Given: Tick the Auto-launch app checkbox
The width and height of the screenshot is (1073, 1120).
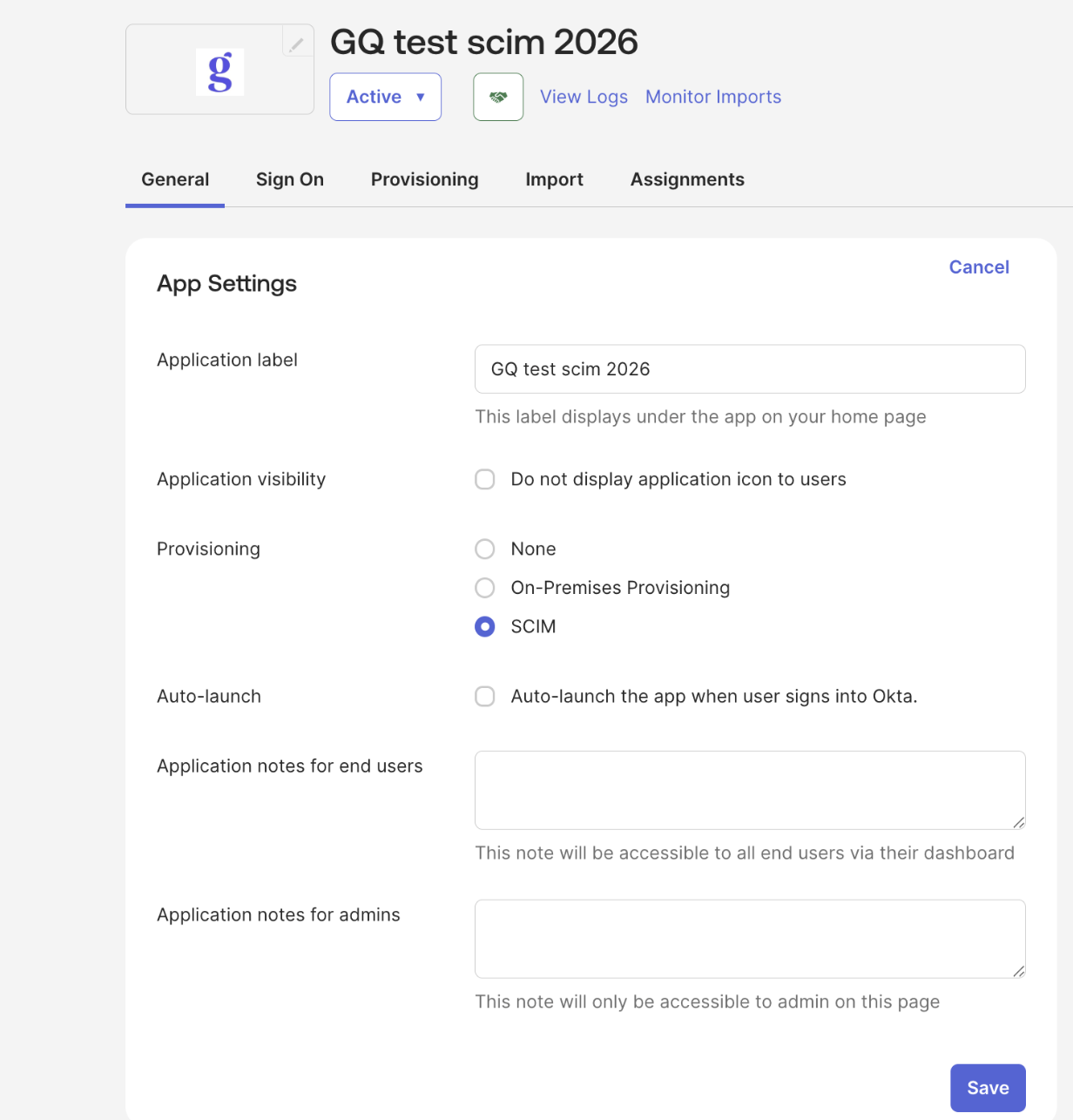Looking at the screenshot, I should point(485,696).
